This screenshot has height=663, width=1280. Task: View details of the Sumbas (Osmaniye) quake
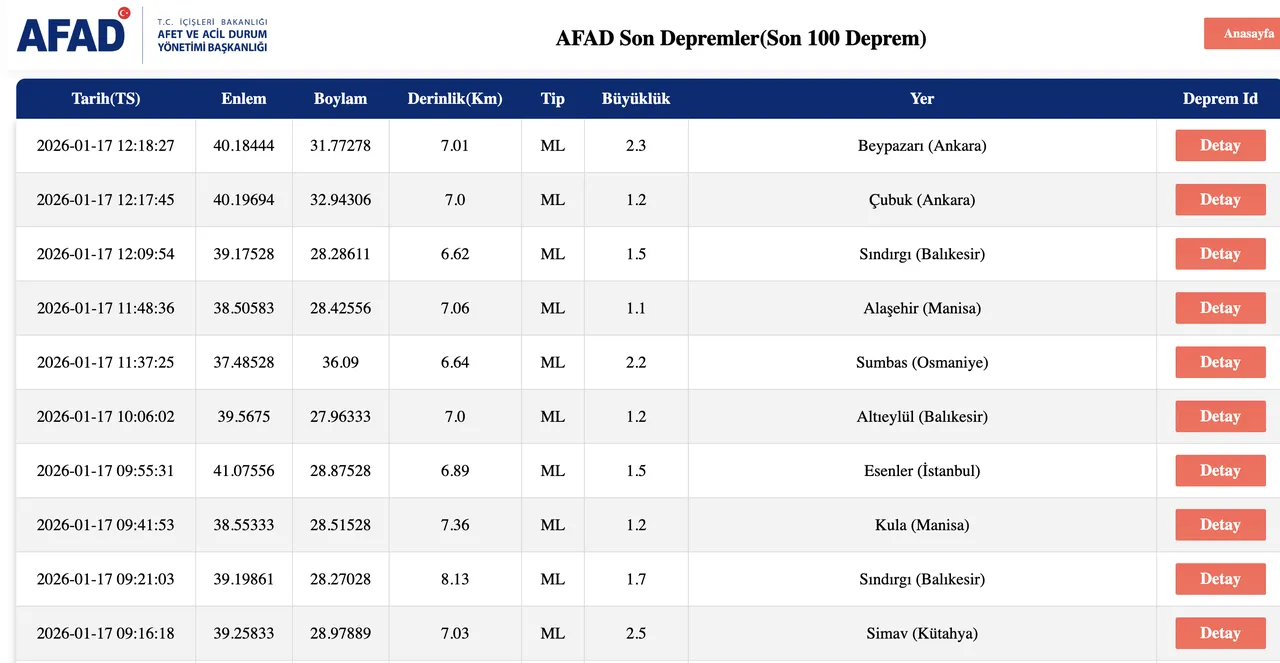pos(1220,362)
